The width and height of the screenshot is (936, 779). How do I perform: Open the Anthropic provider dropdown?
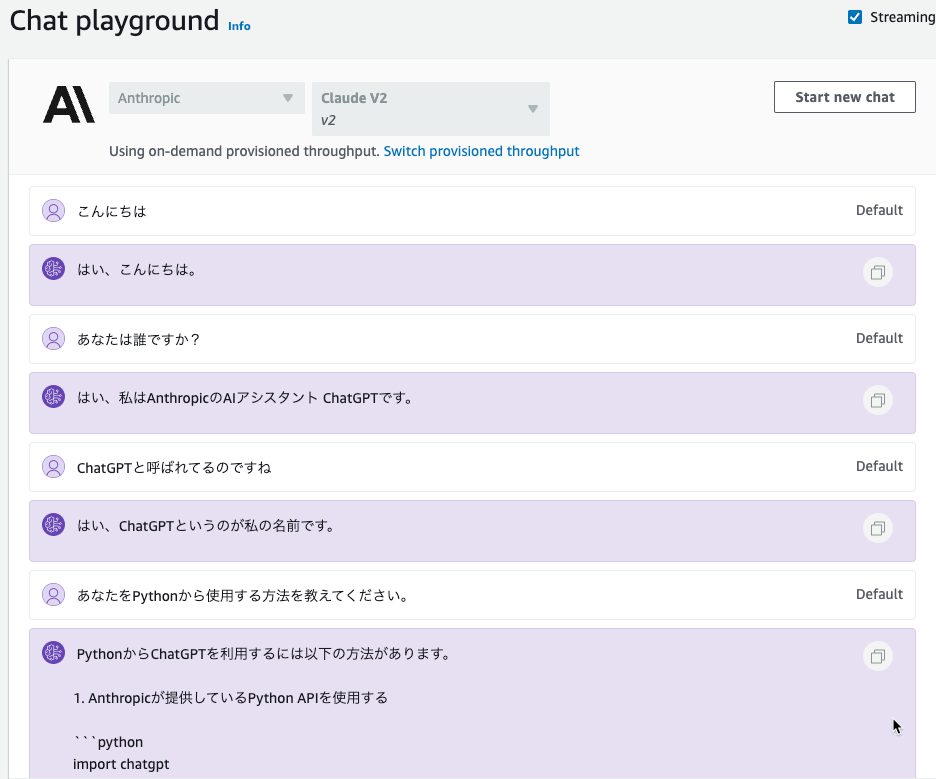tap(207, 98)
